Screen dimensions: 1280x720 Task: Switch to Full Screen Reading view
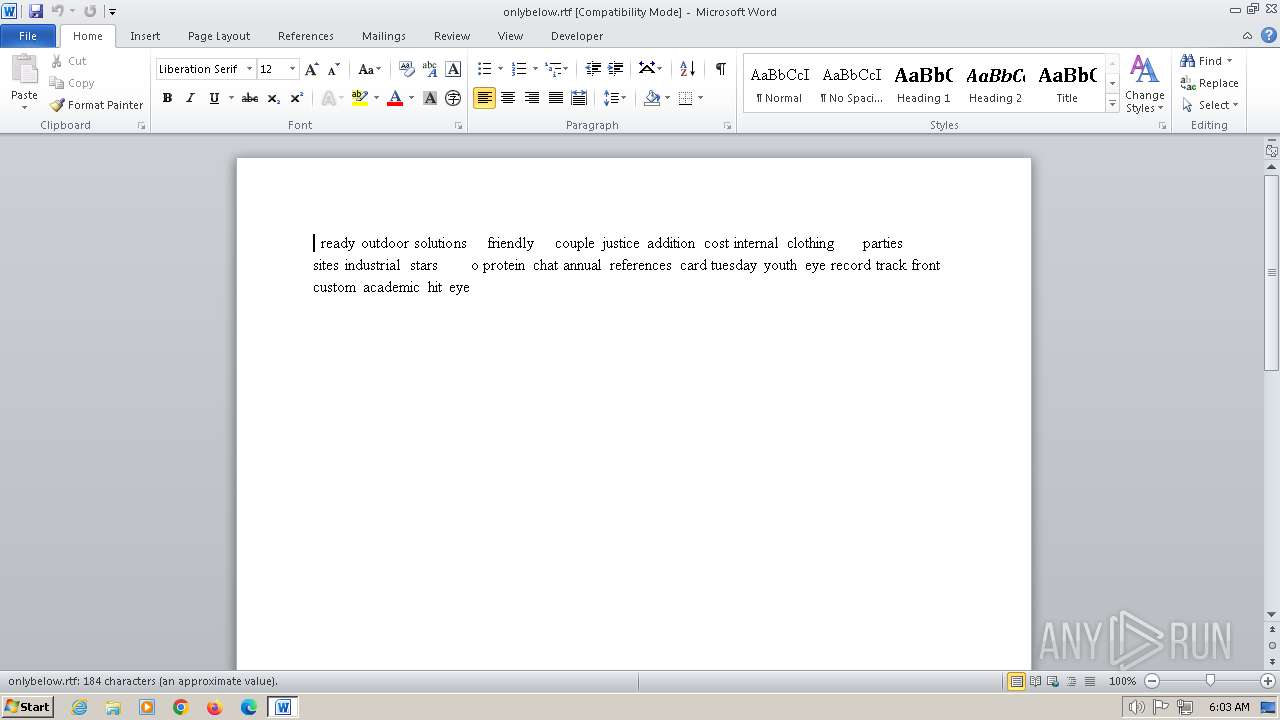[x=1035, y=681]
